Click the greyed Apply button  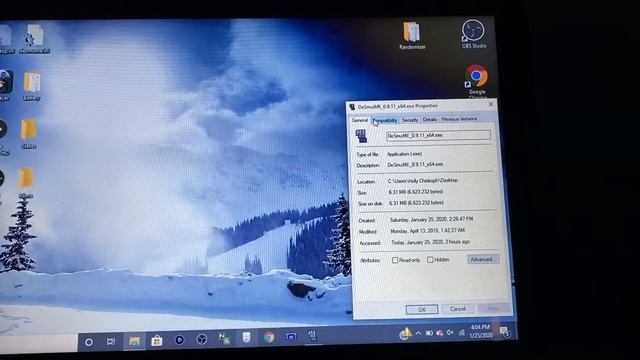[493, 309]
